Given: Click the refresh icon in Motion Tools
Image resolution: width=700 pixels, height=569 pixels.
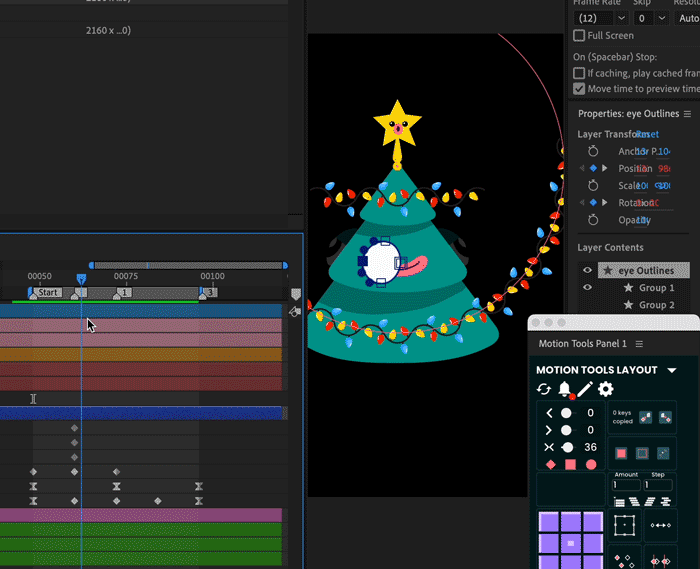Looking at the screenshot, I should (x=544, y=389).
